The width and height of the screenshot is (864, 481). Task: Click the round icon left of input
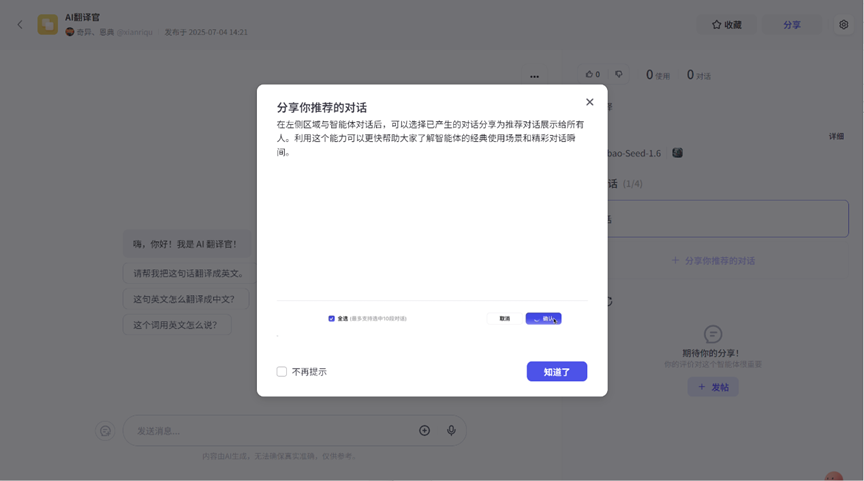tap(105, 431)
